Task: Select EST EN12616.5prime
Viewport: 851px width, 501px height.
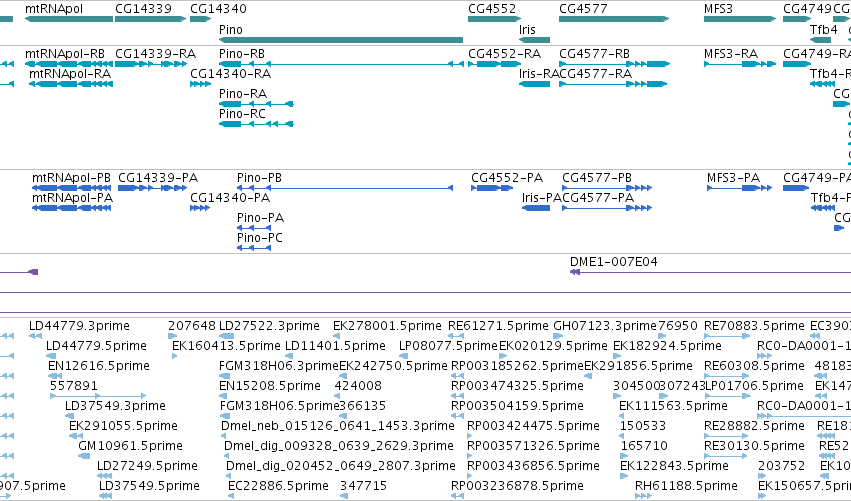Action: 99,366
